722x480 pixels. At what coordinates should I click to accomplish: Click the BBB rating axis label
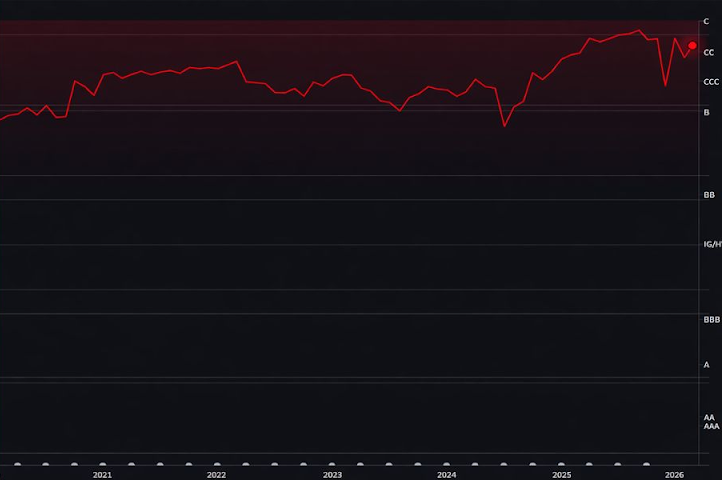[711, 319]
